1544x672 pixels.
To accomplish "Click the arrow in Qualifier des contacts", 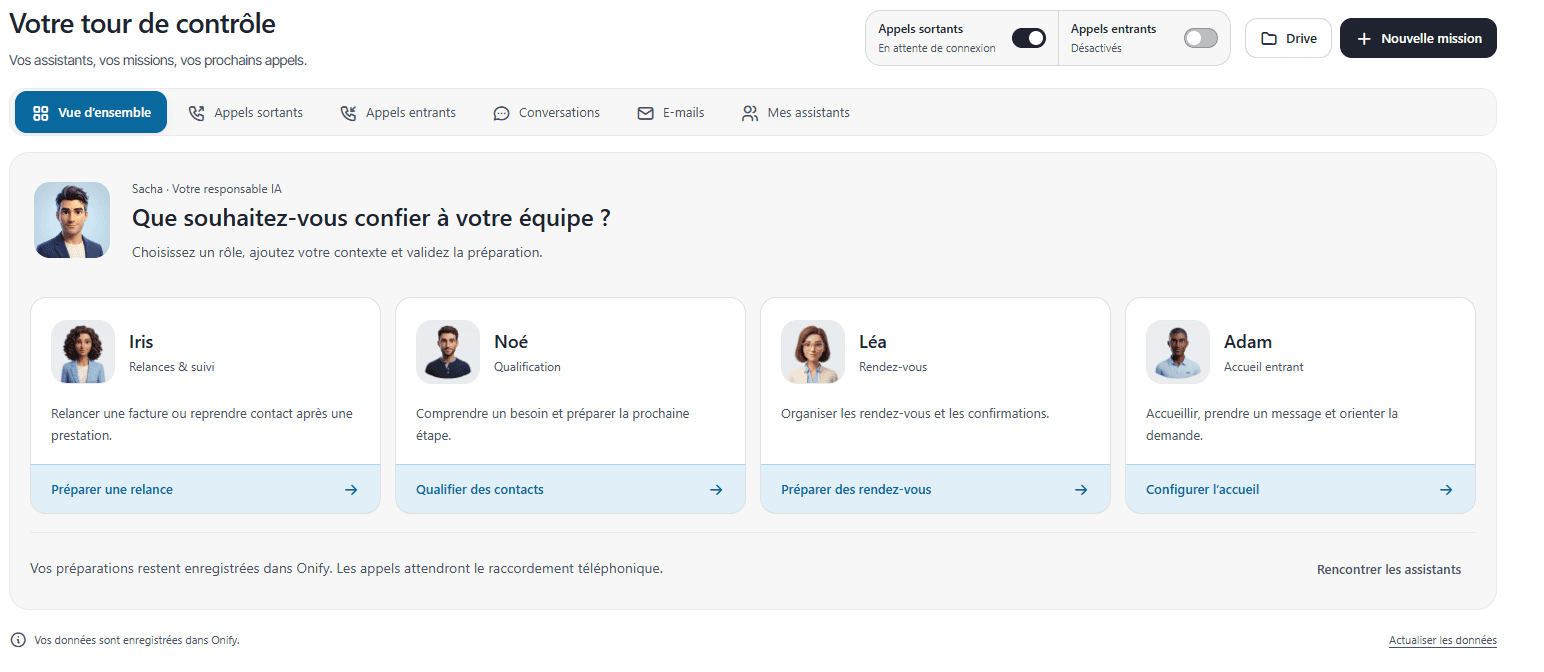I will pos(716,490).
